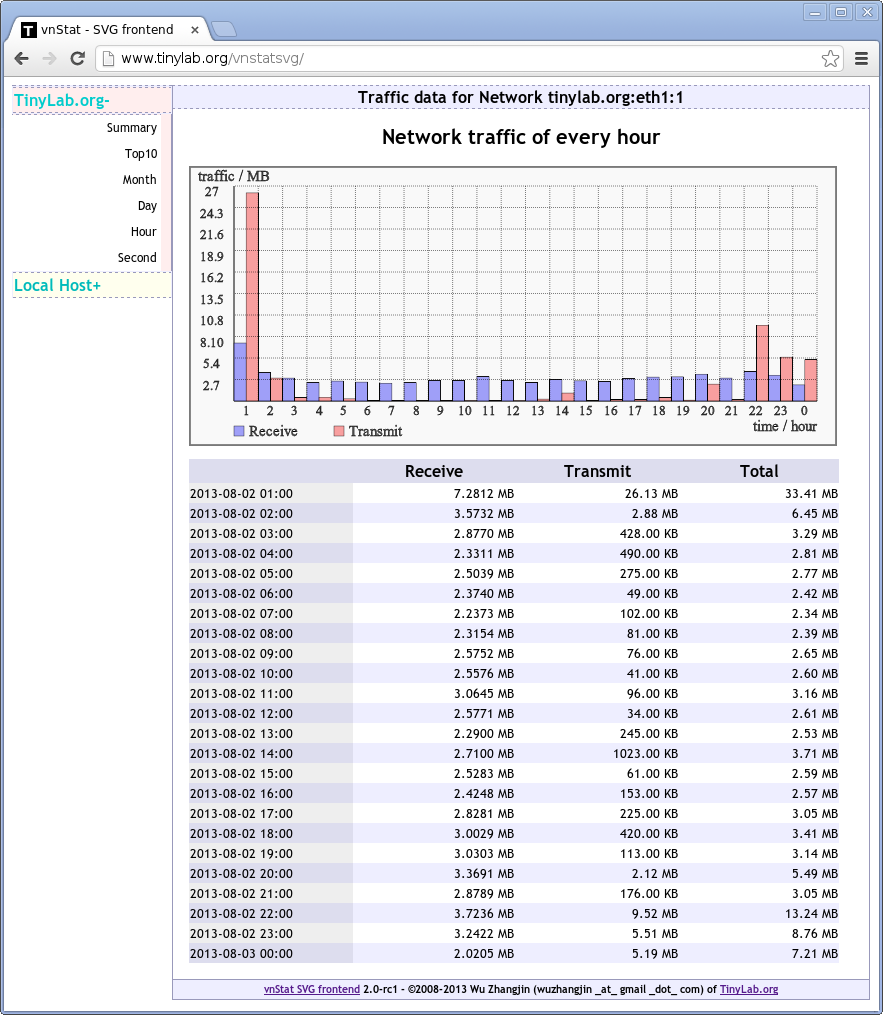Click the blue Receive legend swatch
Viewport: 883px width, 1015px height.
click(x=239, y=431)
